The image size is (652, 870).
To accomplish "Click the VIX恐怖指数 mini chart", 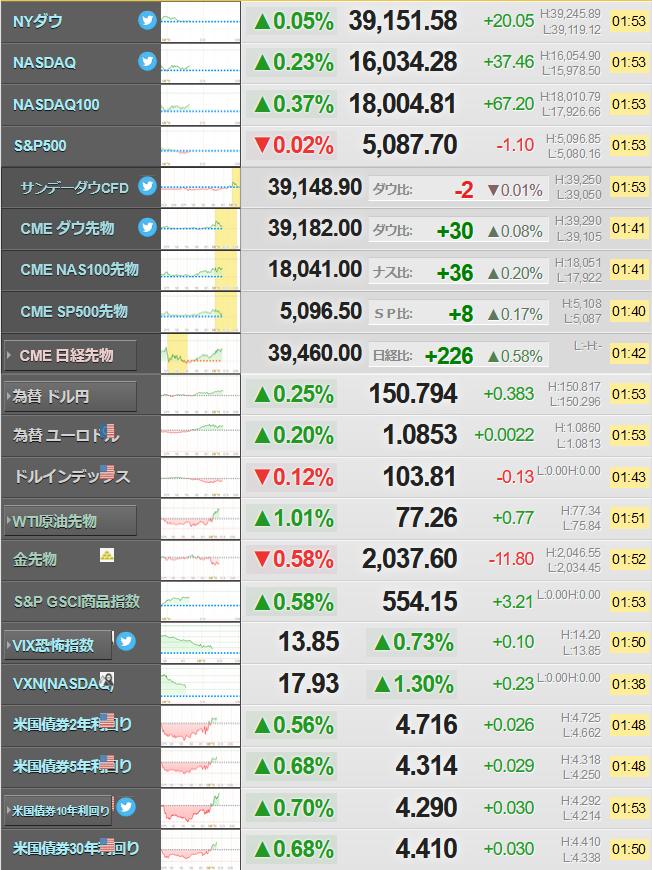I will 200,643.
